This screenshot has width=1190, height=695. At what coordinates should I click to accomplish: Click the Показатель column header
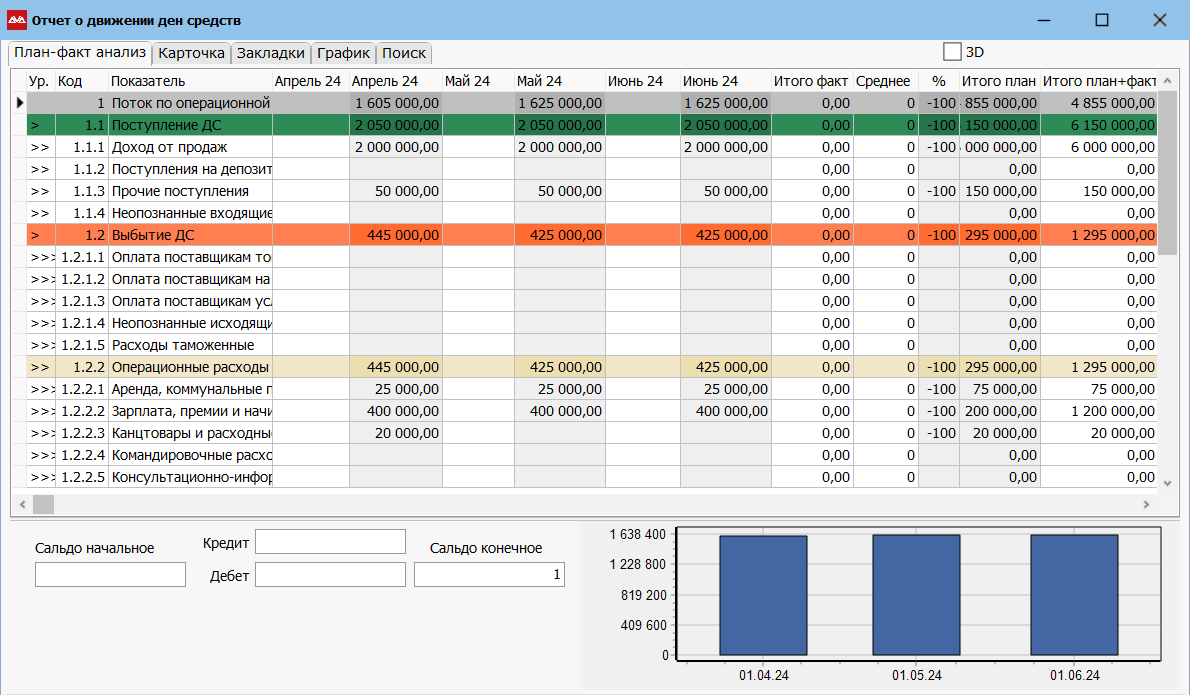[148, 81]
